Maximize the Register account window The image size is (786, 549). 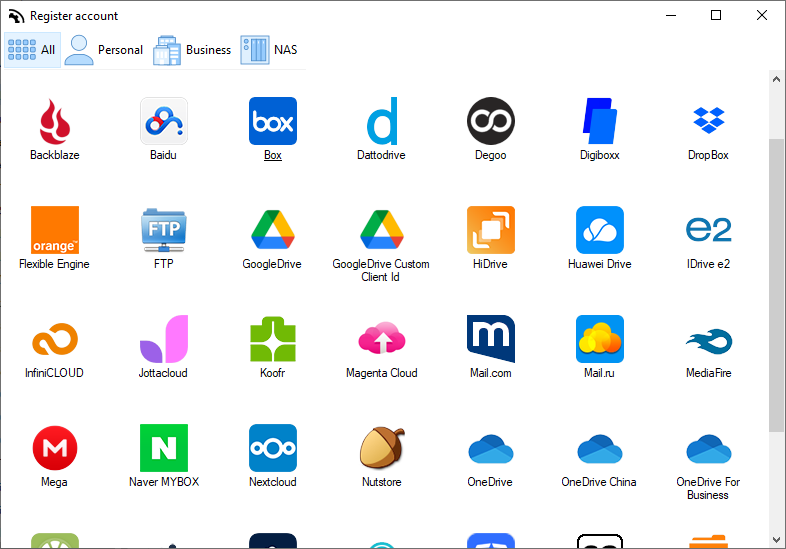(716, 16)
